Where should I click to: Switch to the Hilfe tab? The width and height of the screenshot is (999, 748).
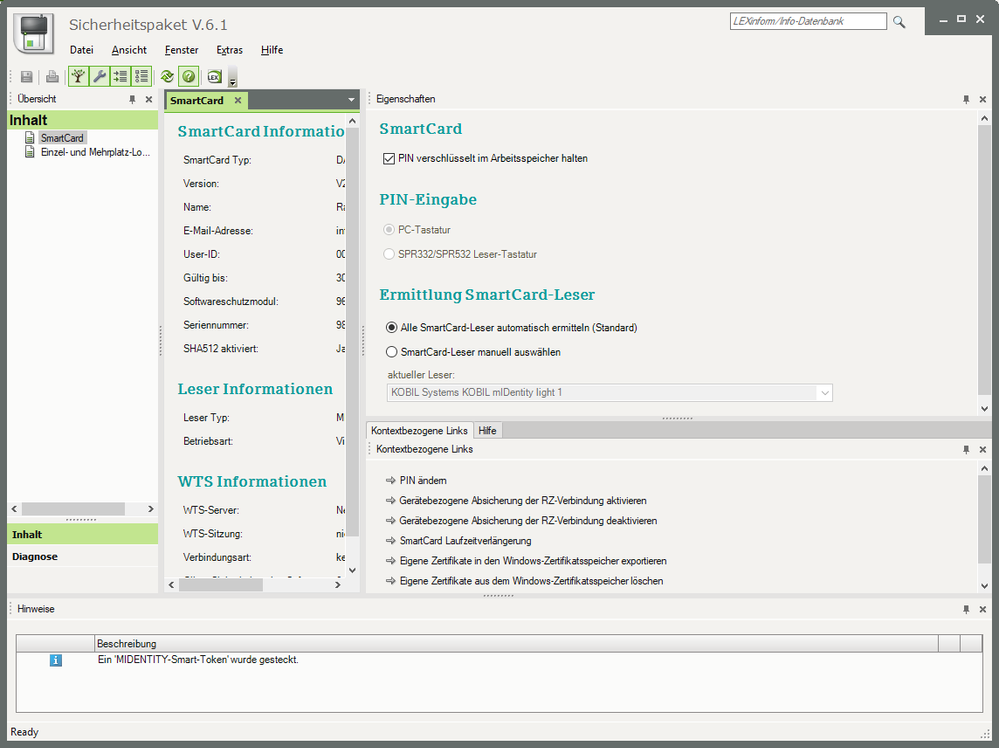[x=487, y=431]
